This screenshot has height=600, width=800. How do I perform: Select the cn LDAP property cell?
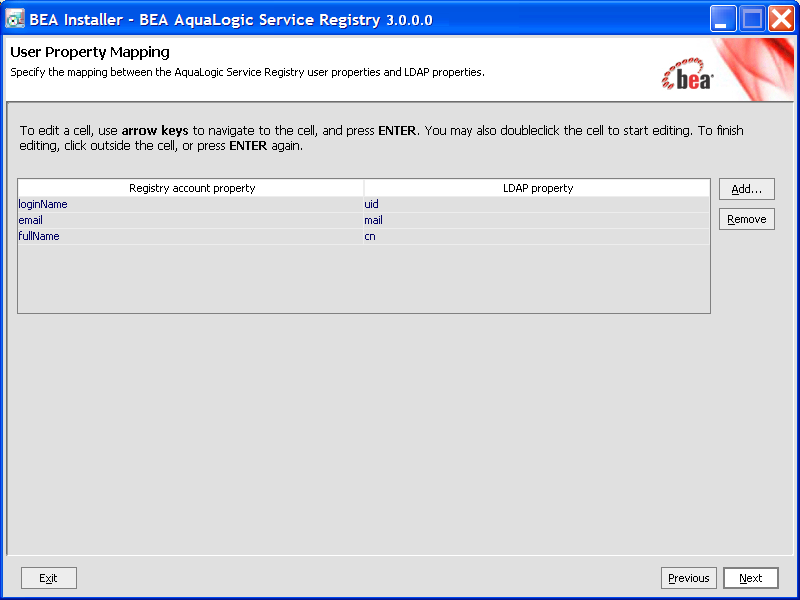pyautogui.click(x=537, y=236)
